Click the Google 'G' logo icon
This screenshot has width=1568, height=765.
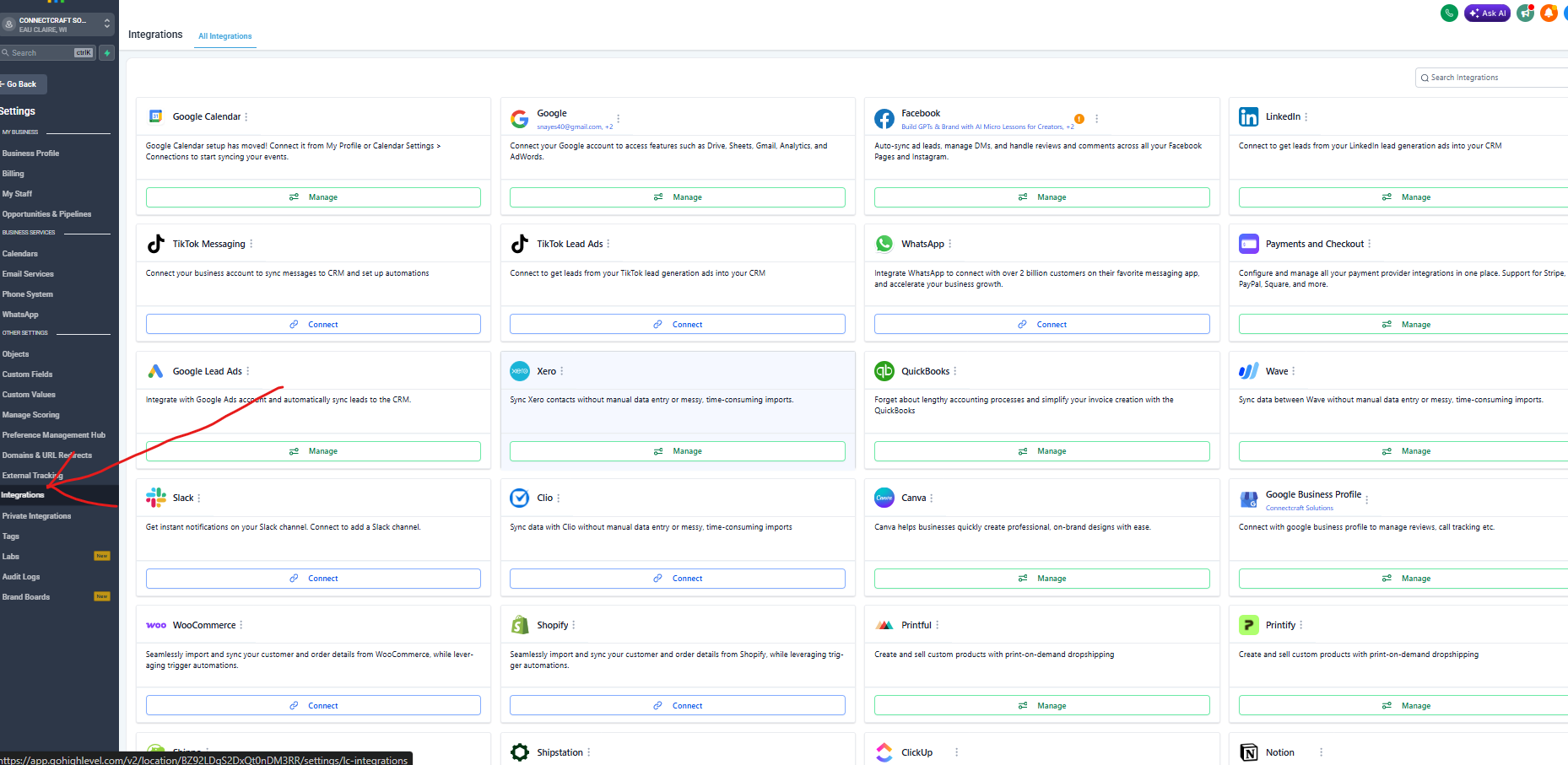point(520,119)
